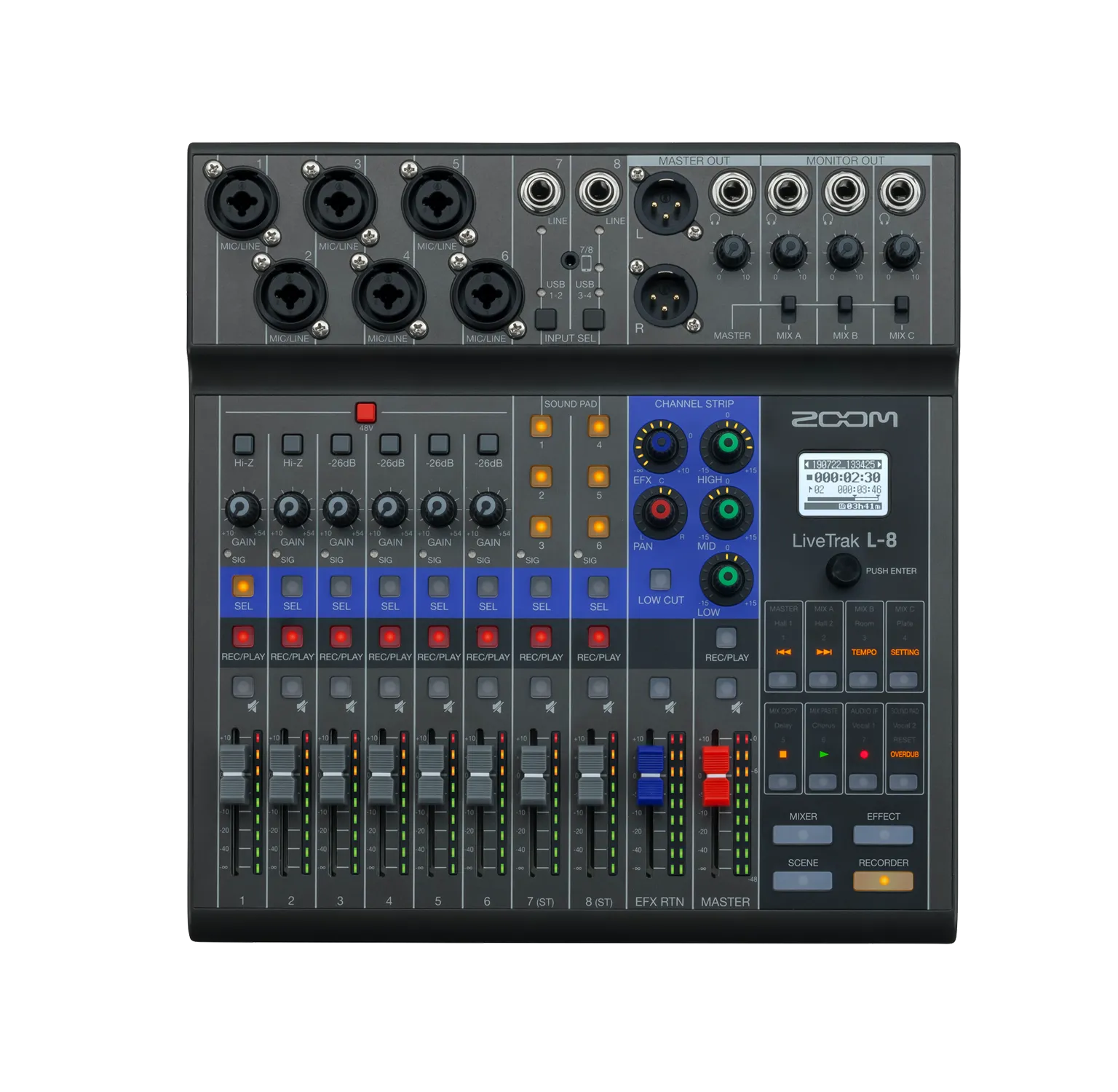1118x1092 pixels.
Task: Hit the key under OVERDUB
Action: [903, 783]
